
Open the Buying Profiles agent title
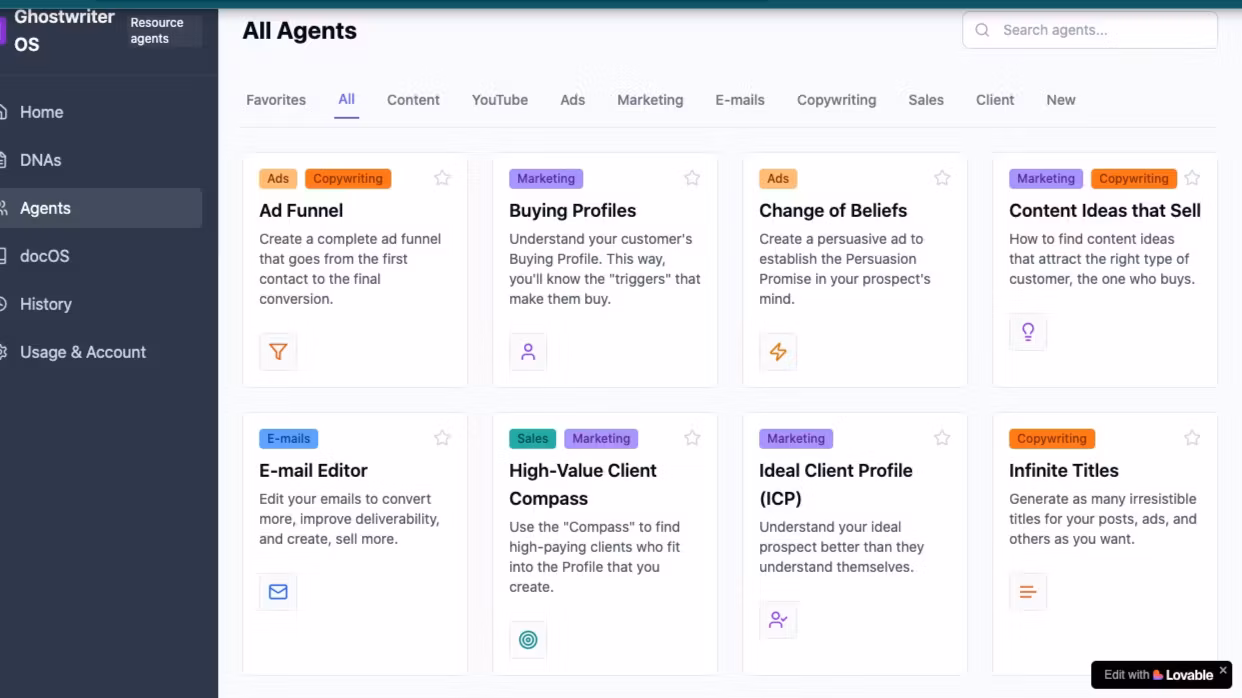[x=572, y=210]
